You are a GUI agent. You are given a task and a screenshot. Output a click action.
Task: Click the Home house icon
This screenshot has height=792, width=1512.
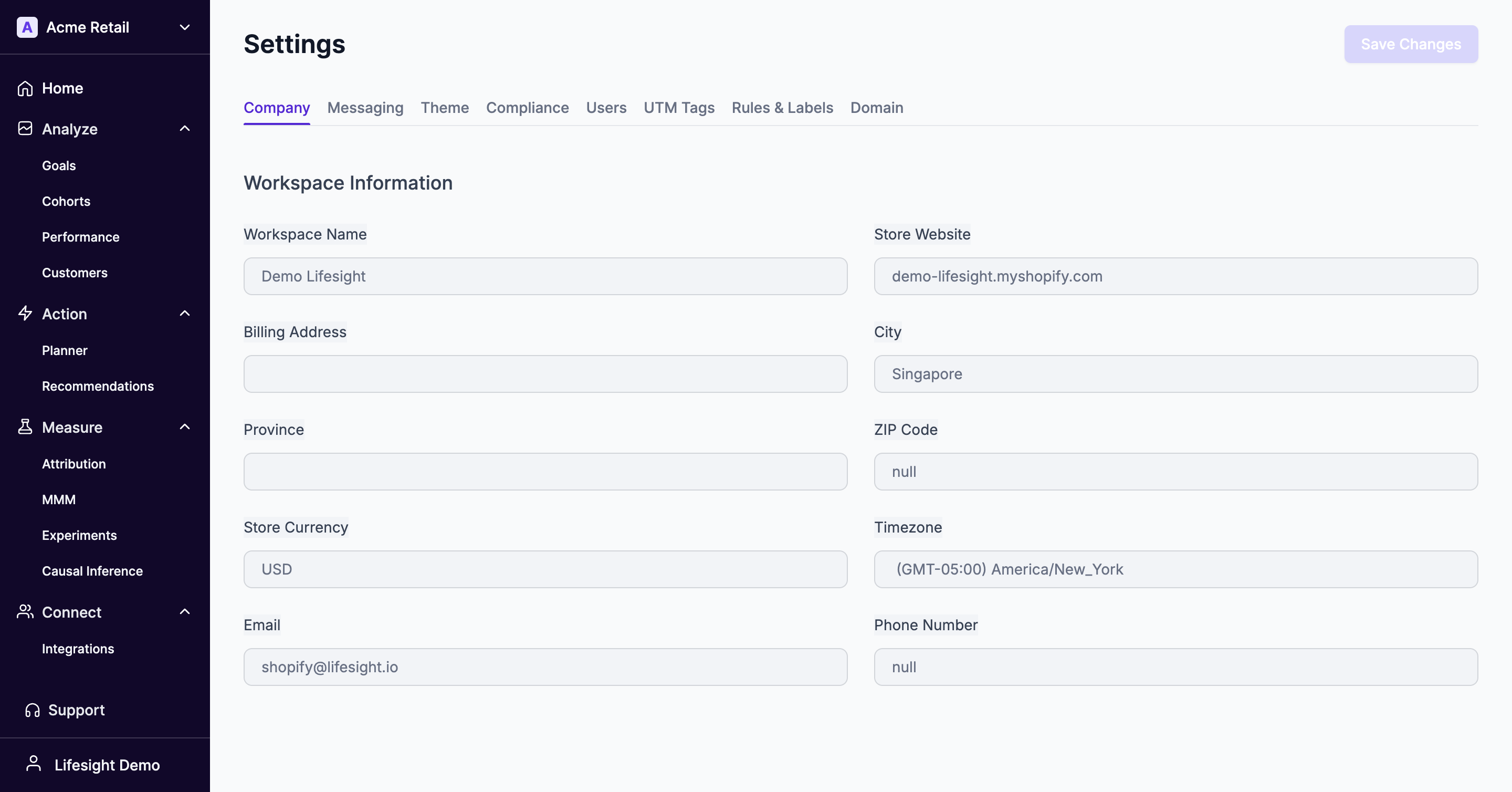25,88
